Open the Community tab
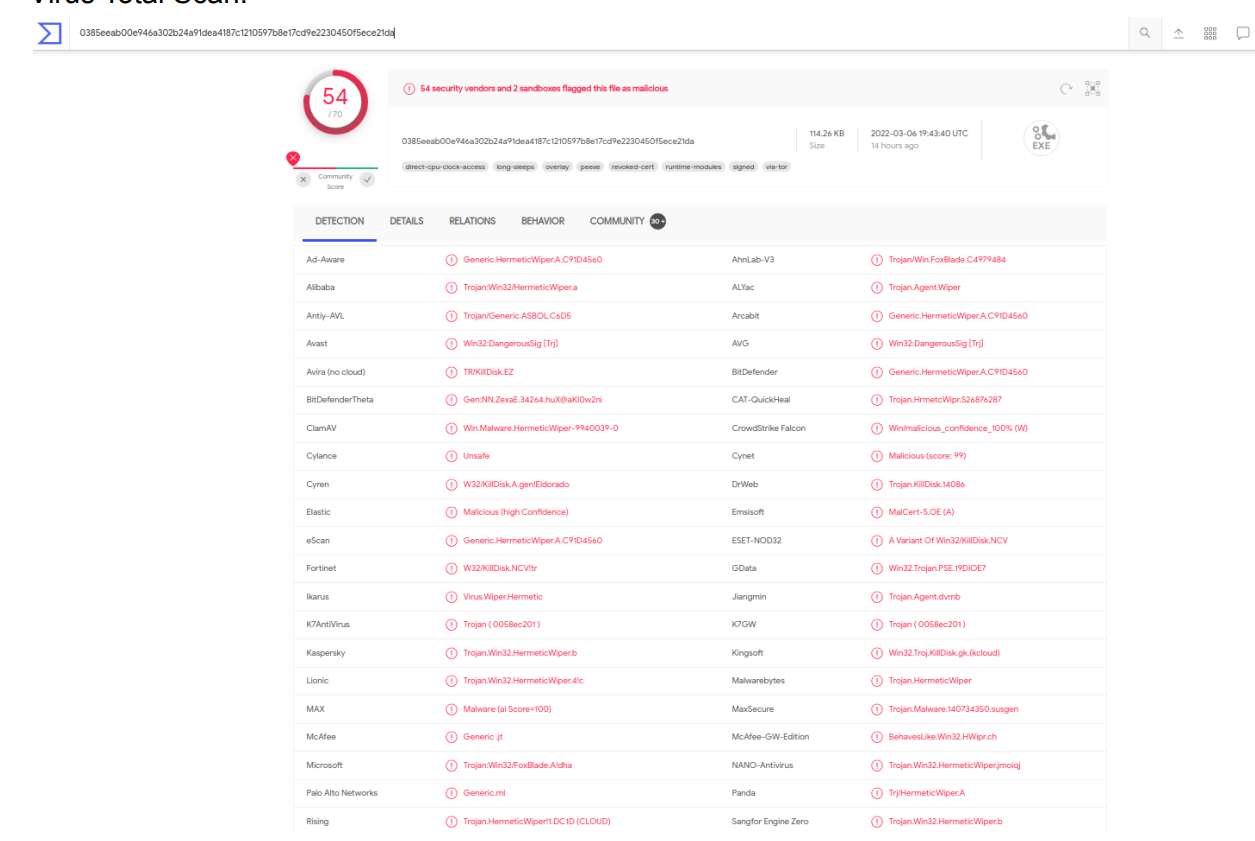The image size is (1255, 841). 617,221
